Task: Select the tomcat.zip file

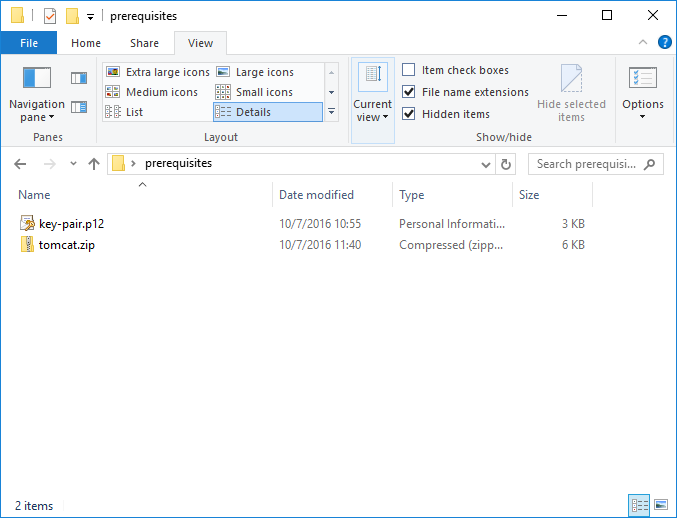Action: 67,244
